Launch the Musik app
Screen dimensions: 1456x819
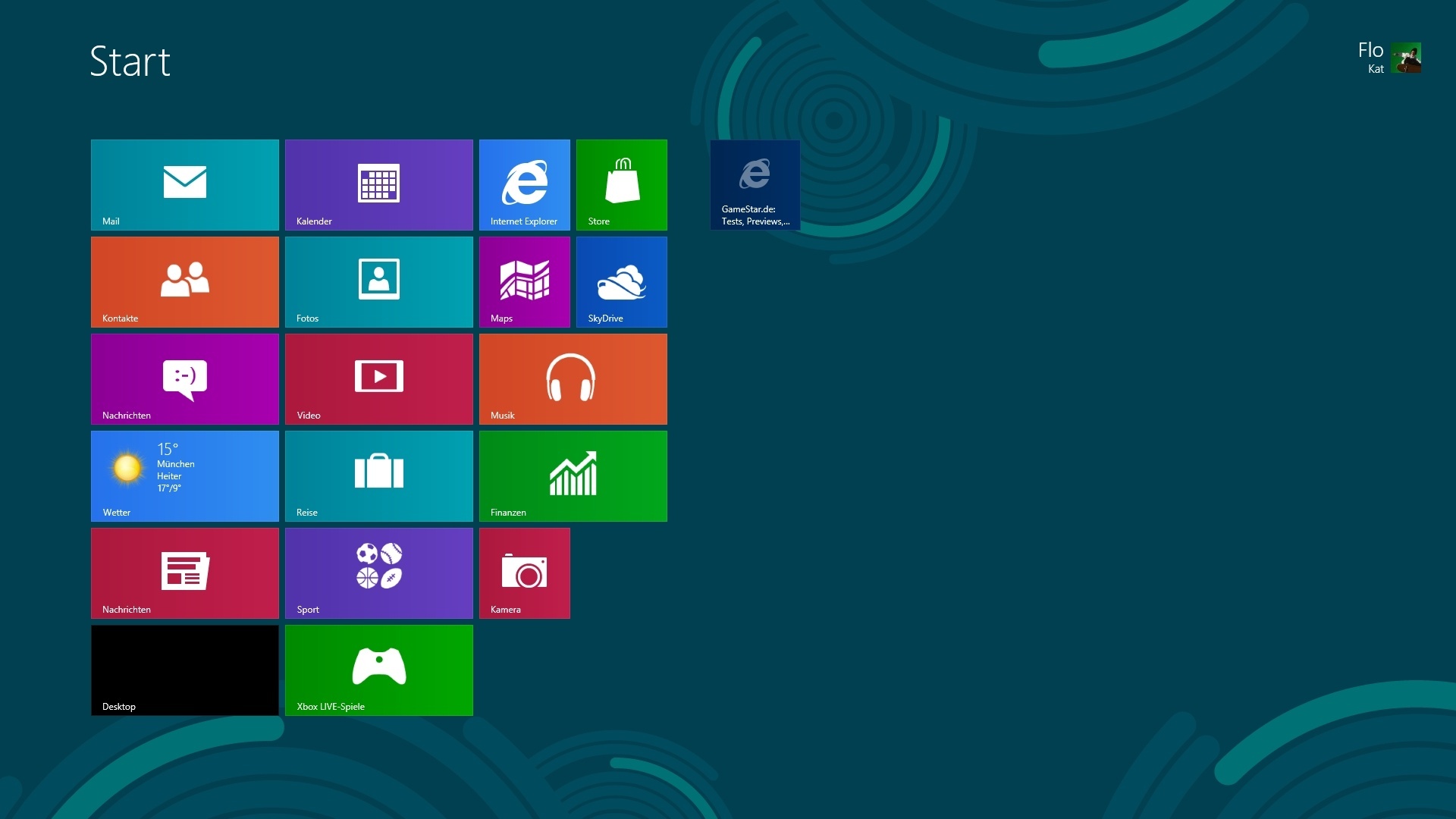pos(573,378)
